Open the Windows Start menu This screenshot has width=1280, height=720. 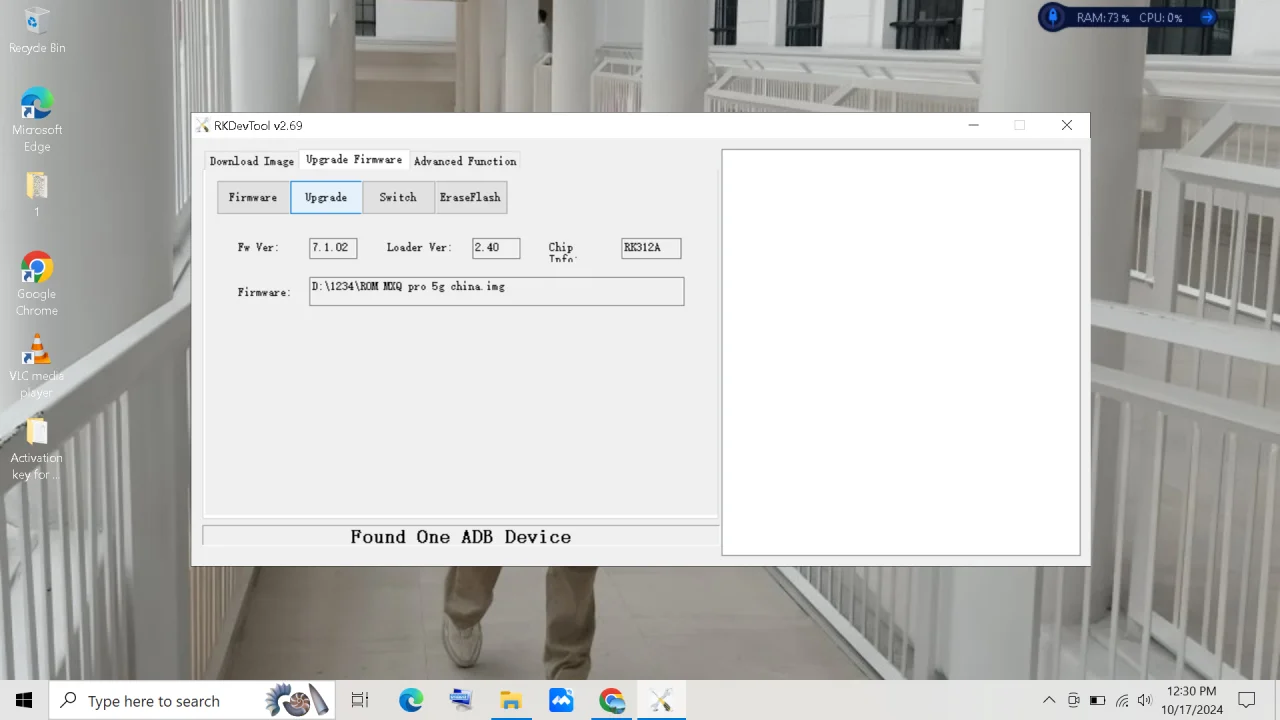(x=24, y=701)
